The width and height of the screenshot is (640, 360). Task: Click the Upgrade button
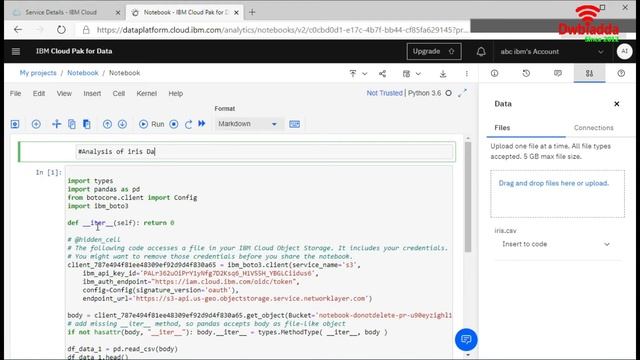434,51
